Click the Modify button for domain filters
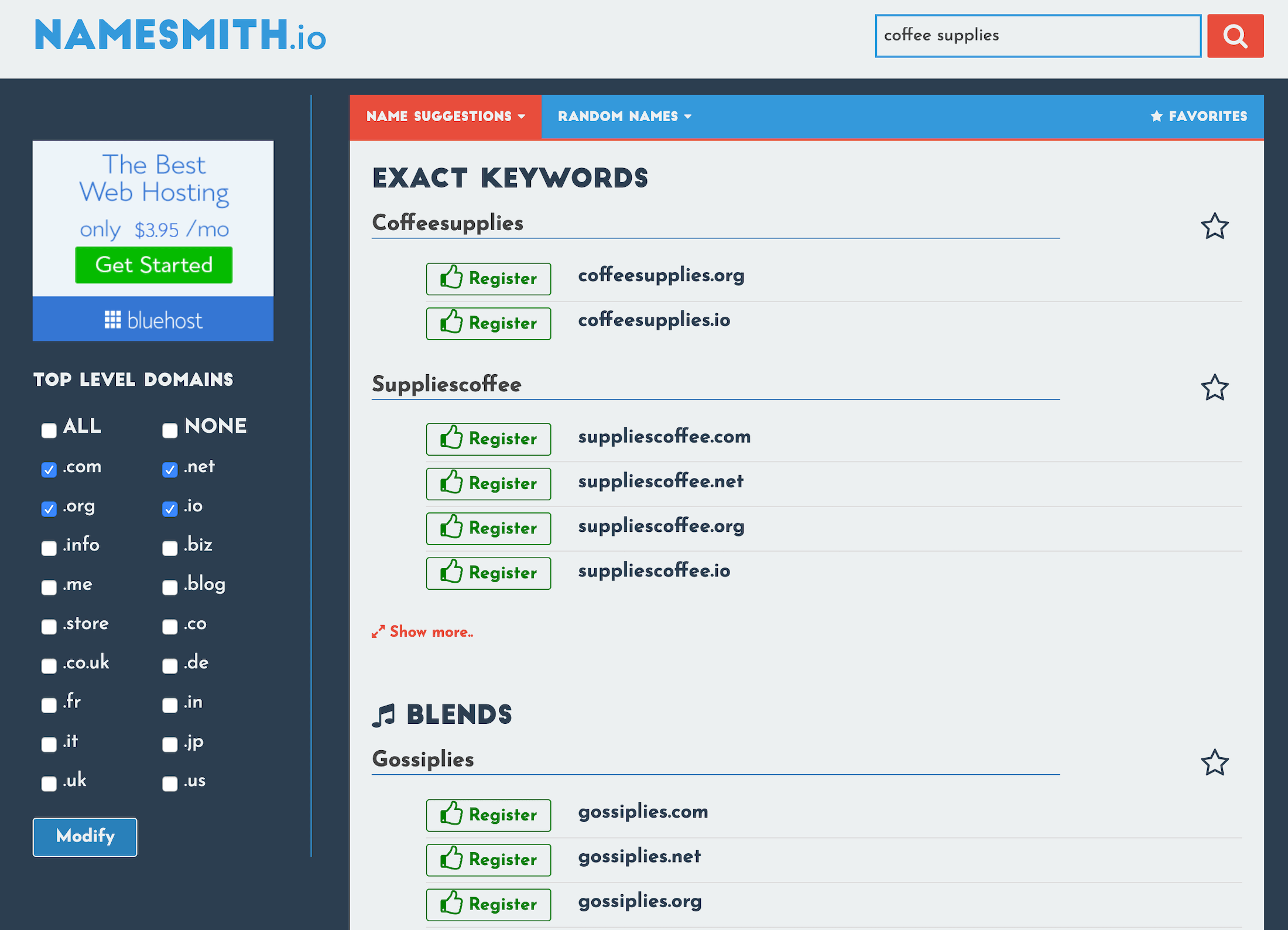This screenshot has width=1288, height=930. tap(84, 837)
